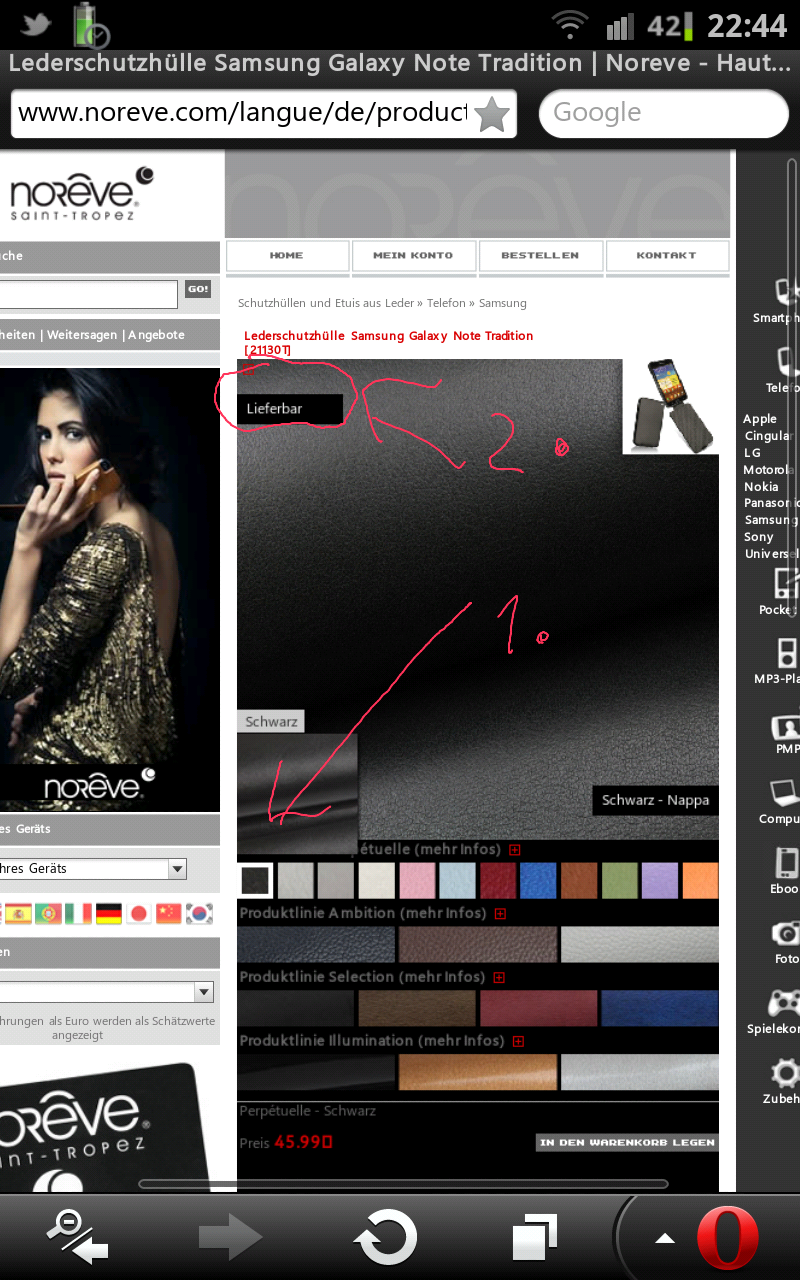
Task: Open the Angebote link
Action: click(x=156, y=335)
